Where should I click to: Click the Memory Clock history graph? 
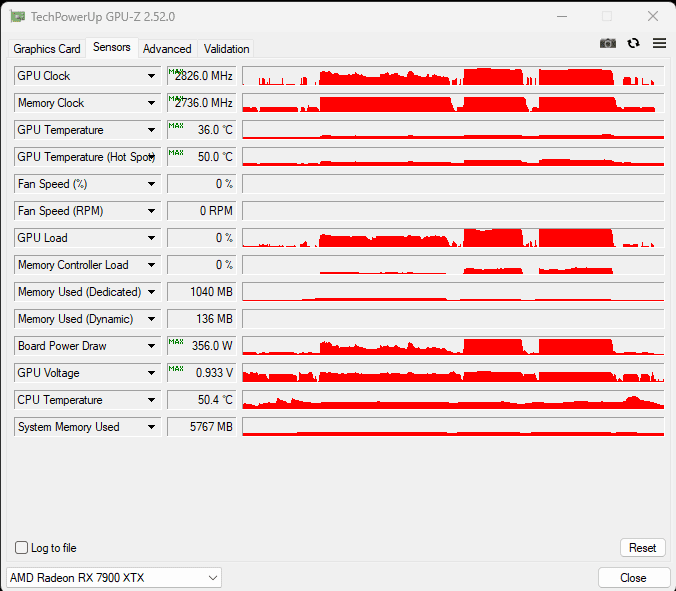pyautogui.click(x=453, y=103)
